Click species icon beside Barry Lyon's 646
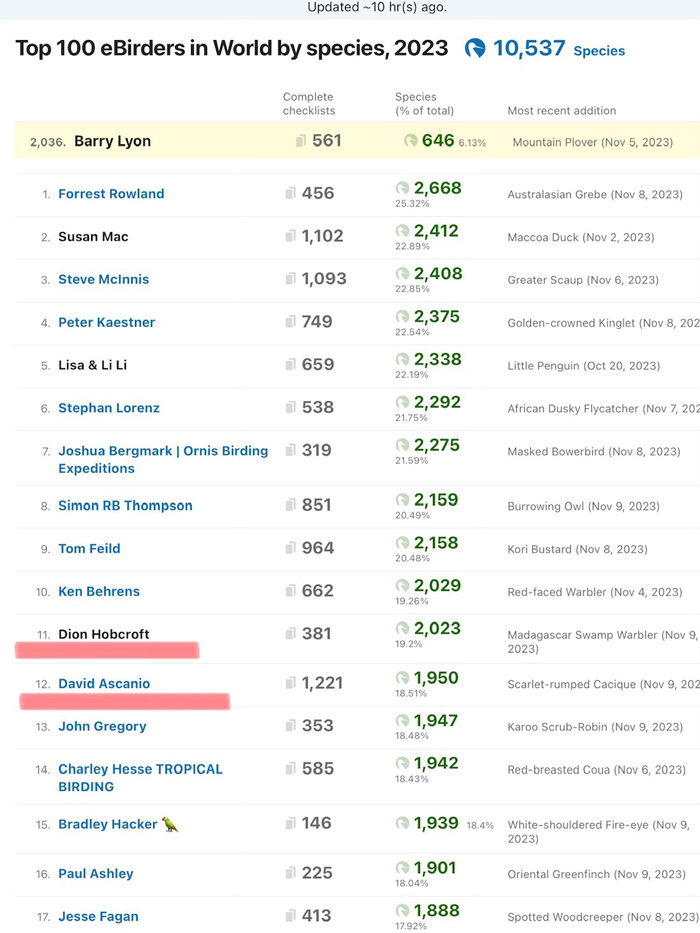700x933 pixels. click(411, 140)
